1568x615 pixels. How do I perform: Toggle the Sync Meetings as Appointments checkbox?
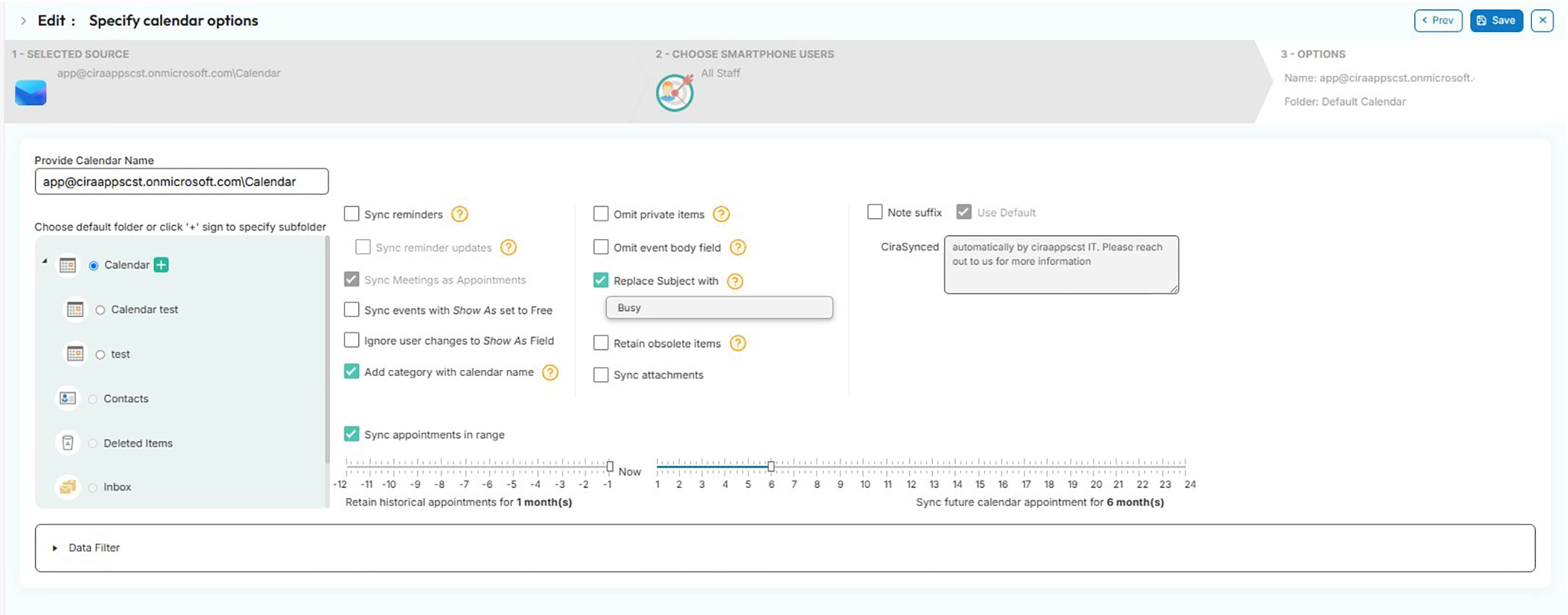point(352,279)
